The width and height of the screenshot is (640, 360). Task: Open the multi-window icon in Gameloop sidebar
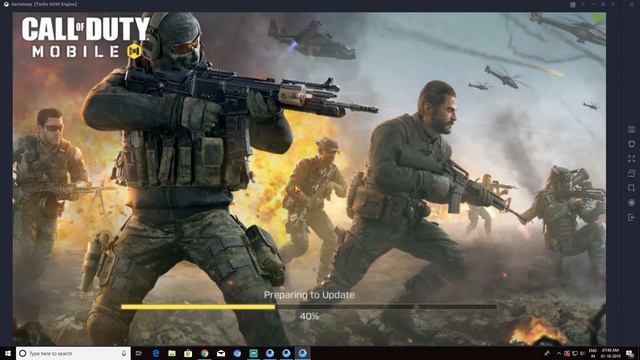pos(631,173)
